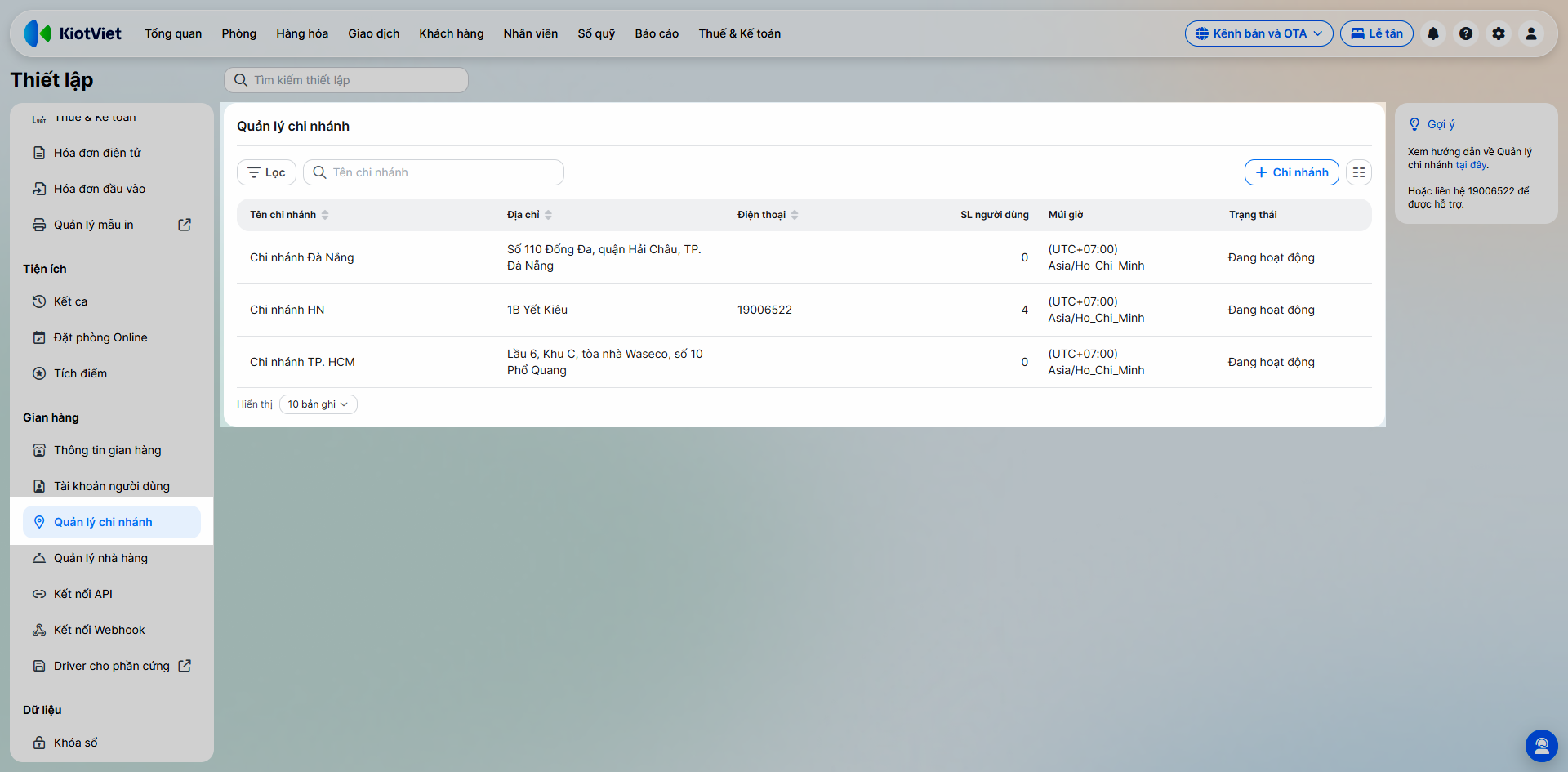
Task: Click the Driver cho phần cứng icon
Action: pyautogui.click(x=39, y=666)
